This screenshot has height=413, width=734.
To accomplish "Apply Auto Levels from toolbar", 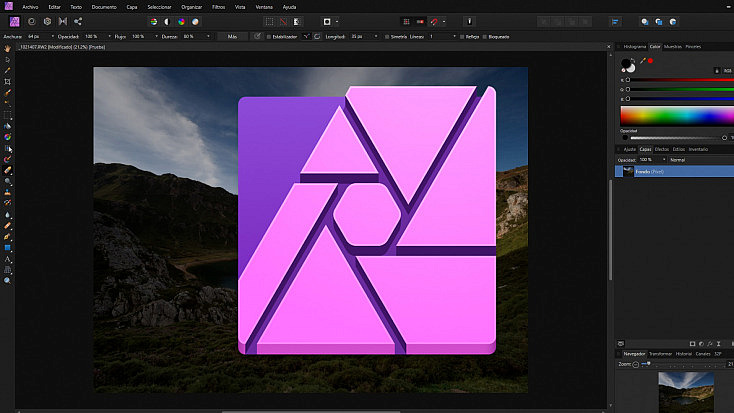I will point(154,22).
